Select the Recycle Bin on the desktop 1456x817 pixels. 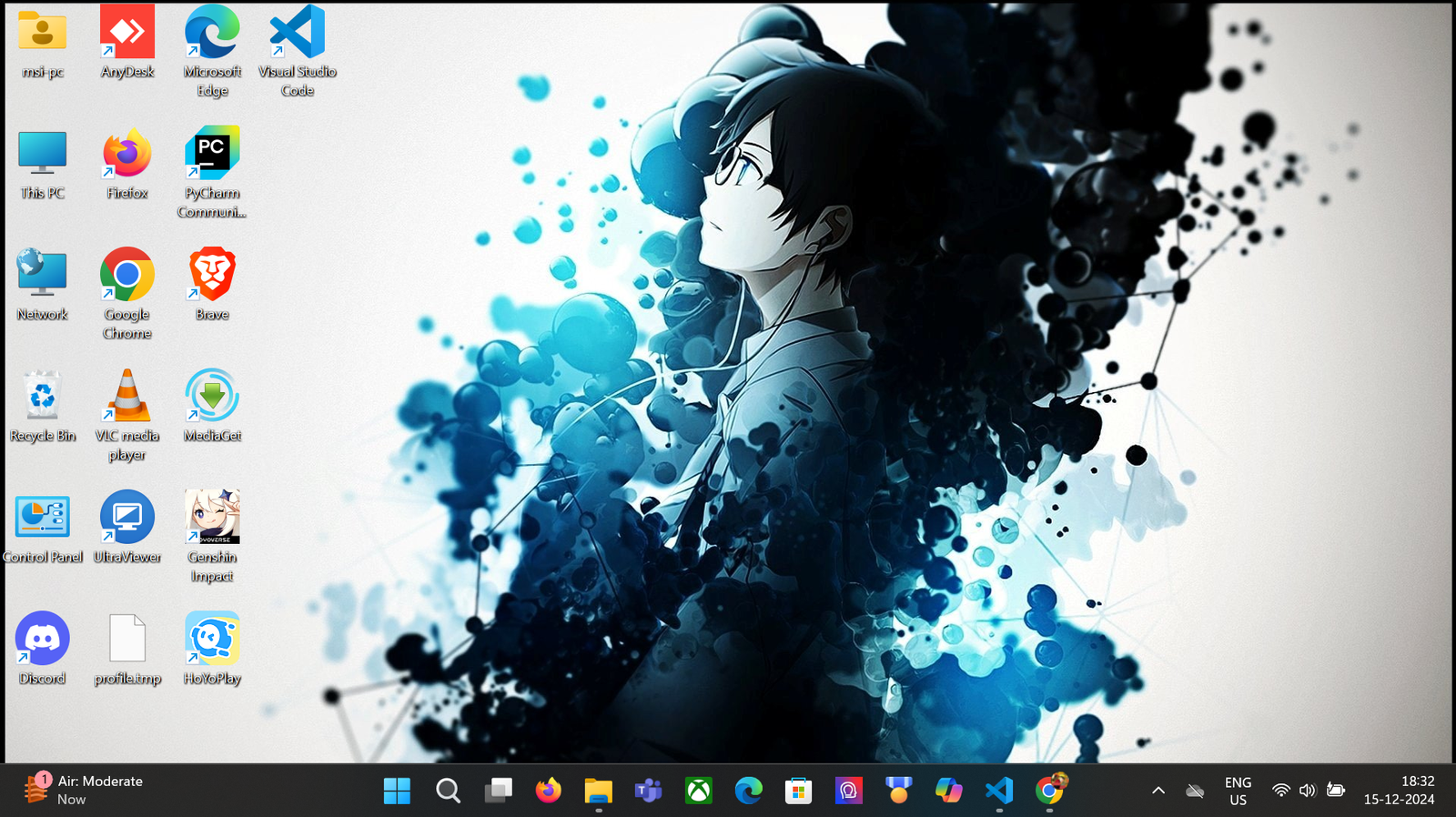click(42, 407)
